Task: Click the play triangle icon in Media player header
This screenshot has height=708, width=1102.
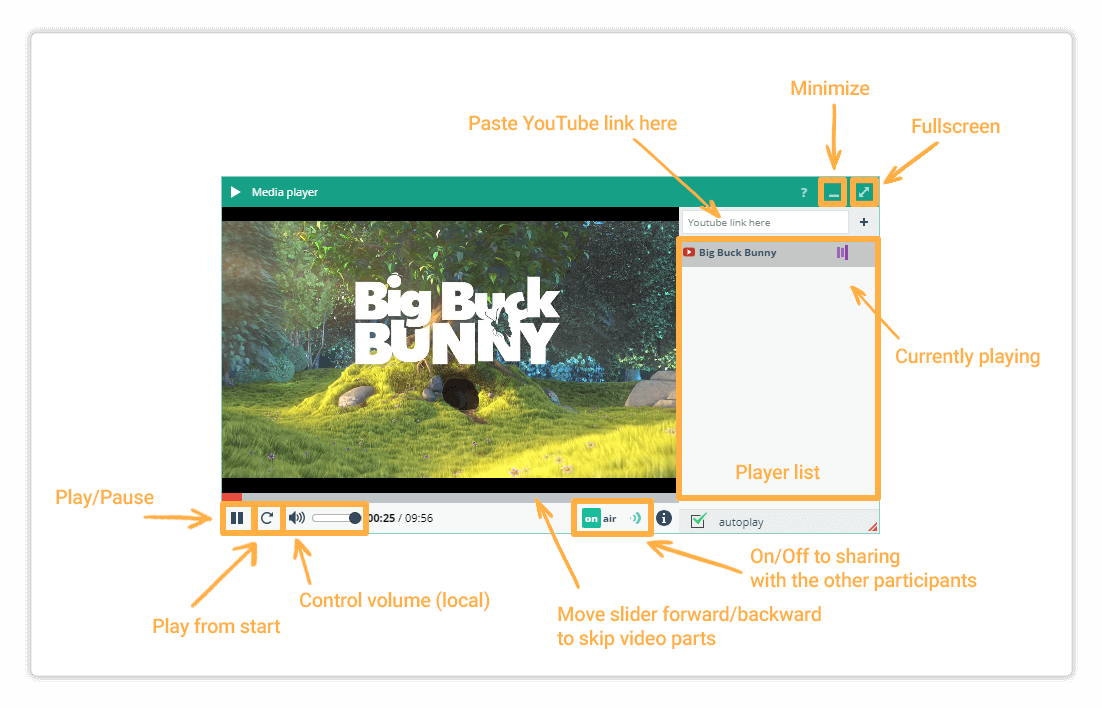Action: (x=235, y=192)
